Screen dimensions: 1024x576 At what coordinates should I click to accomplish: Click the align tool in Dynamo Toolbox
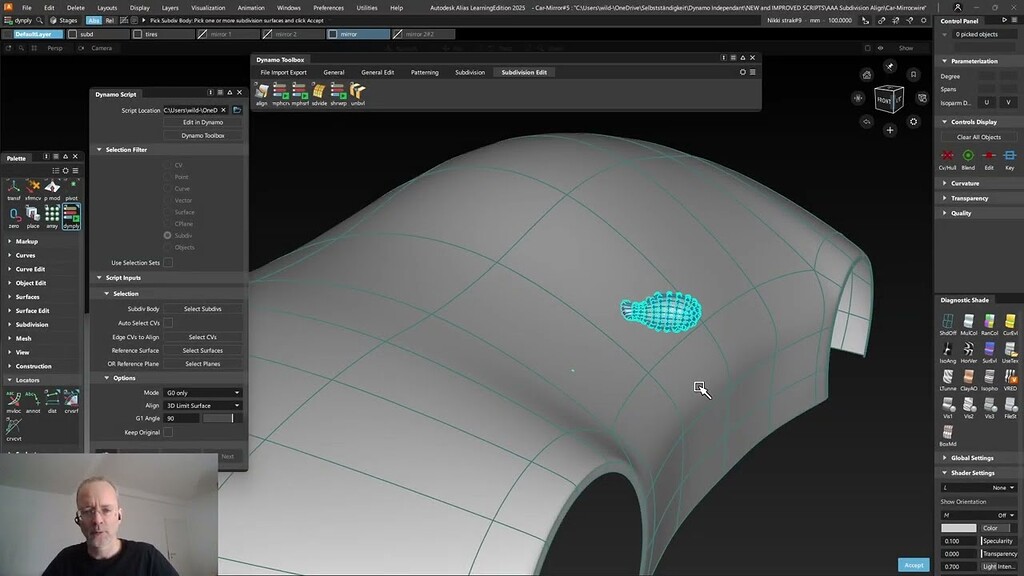[262, 91]
